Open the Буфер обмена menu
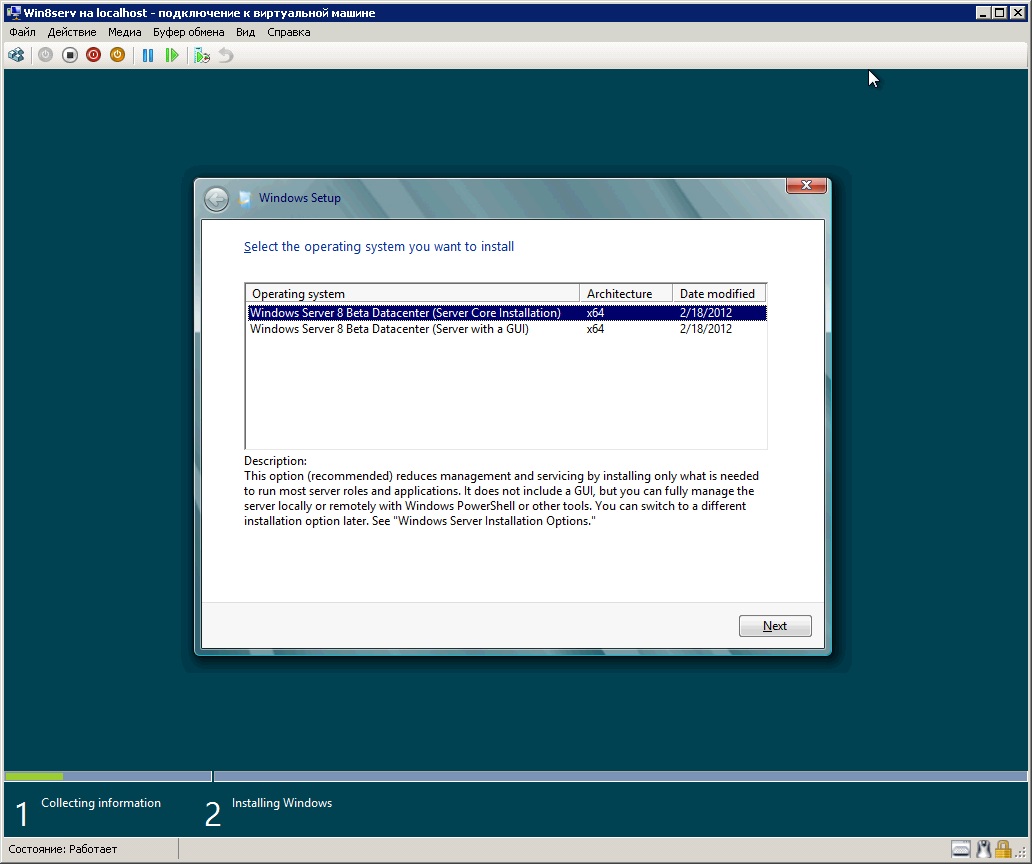Viewport: 1032px width, 866px height. (x=188, y=32)
